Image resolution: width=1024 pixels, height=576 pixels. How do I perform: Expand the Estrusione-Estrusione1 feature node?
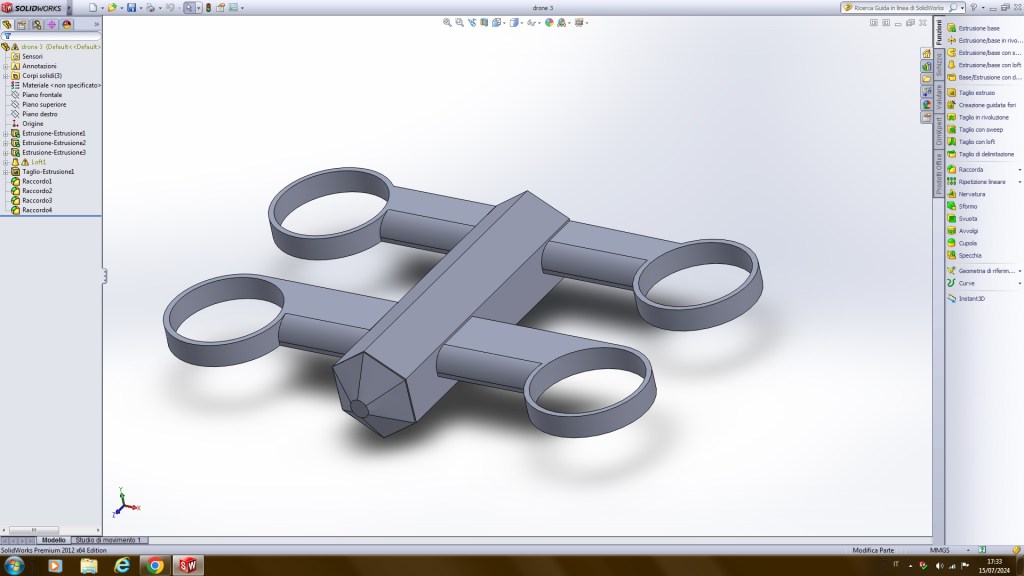5,133
